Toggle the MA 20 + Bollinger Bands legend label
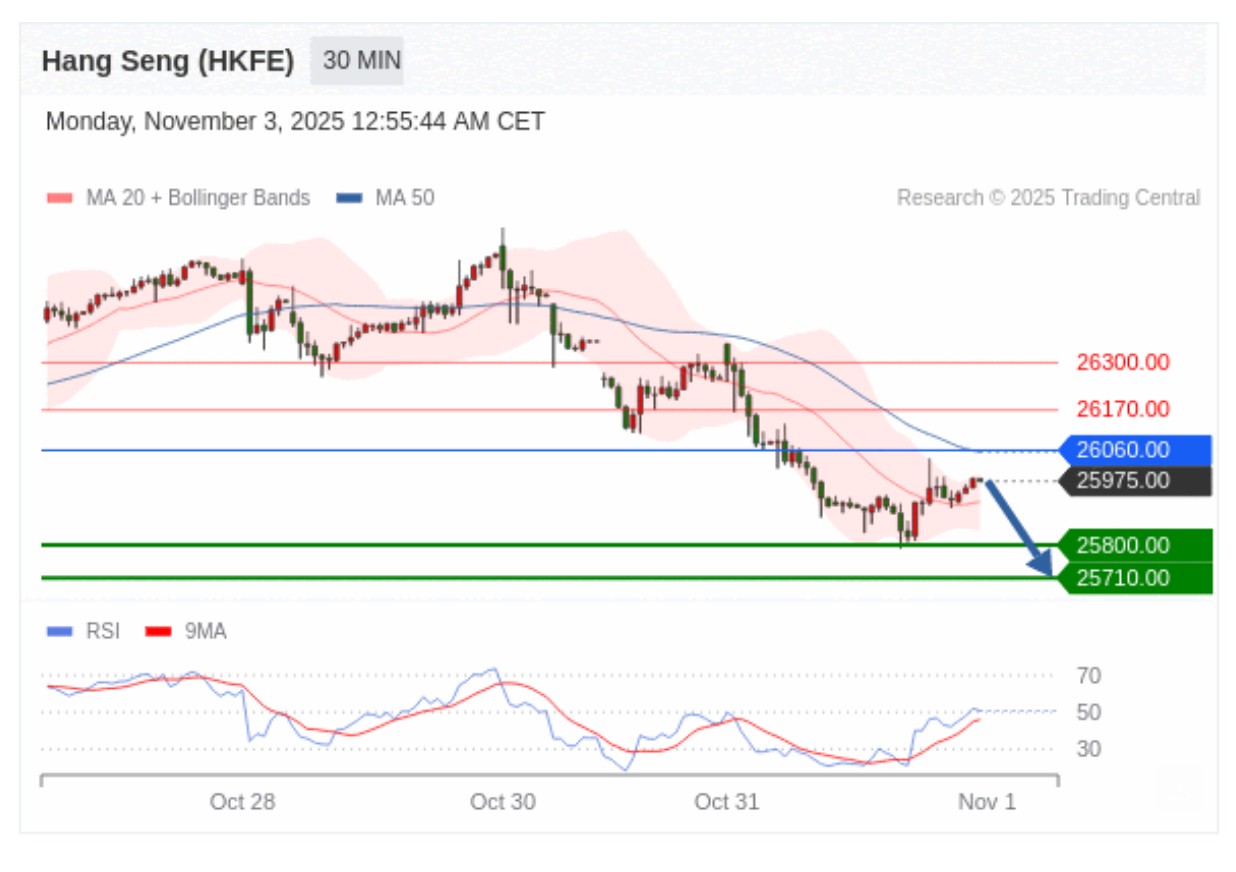This screenshot has width=1236, height=872. pyautogui.click(x=197, y=198)
